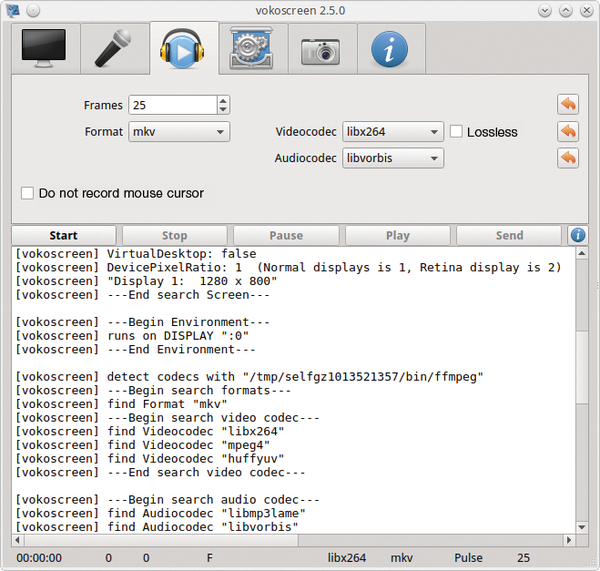Click the round pin button in title bar
Viewport: 600px width, 571px height.
coord(33,11)
